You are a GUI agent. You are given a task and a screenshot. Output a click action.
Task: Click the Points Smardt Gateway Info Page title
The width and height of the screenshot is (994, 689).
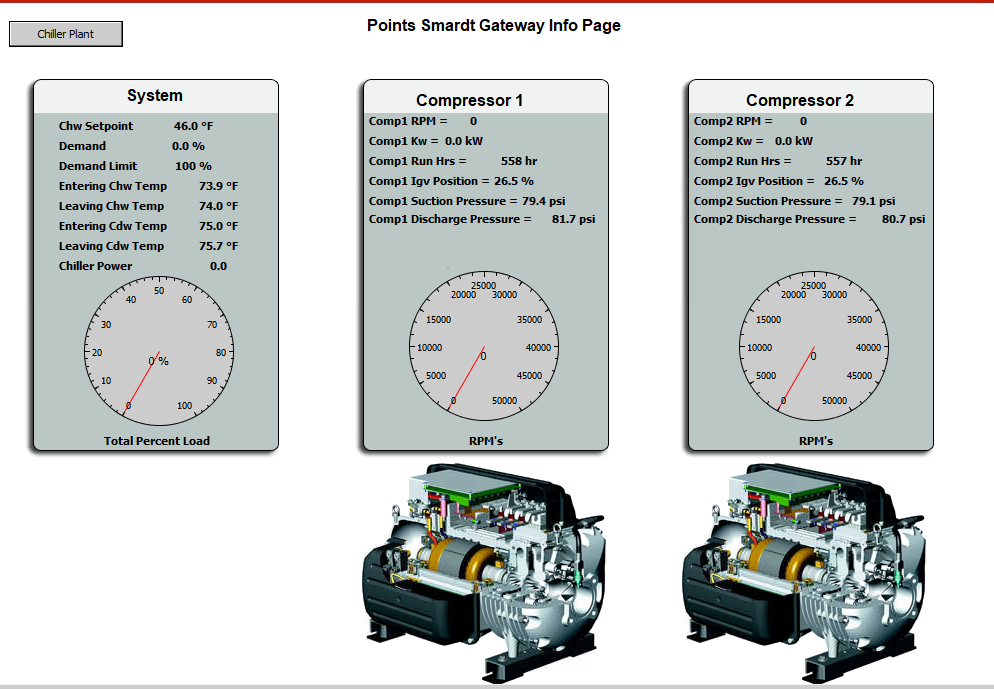point(494,26)
